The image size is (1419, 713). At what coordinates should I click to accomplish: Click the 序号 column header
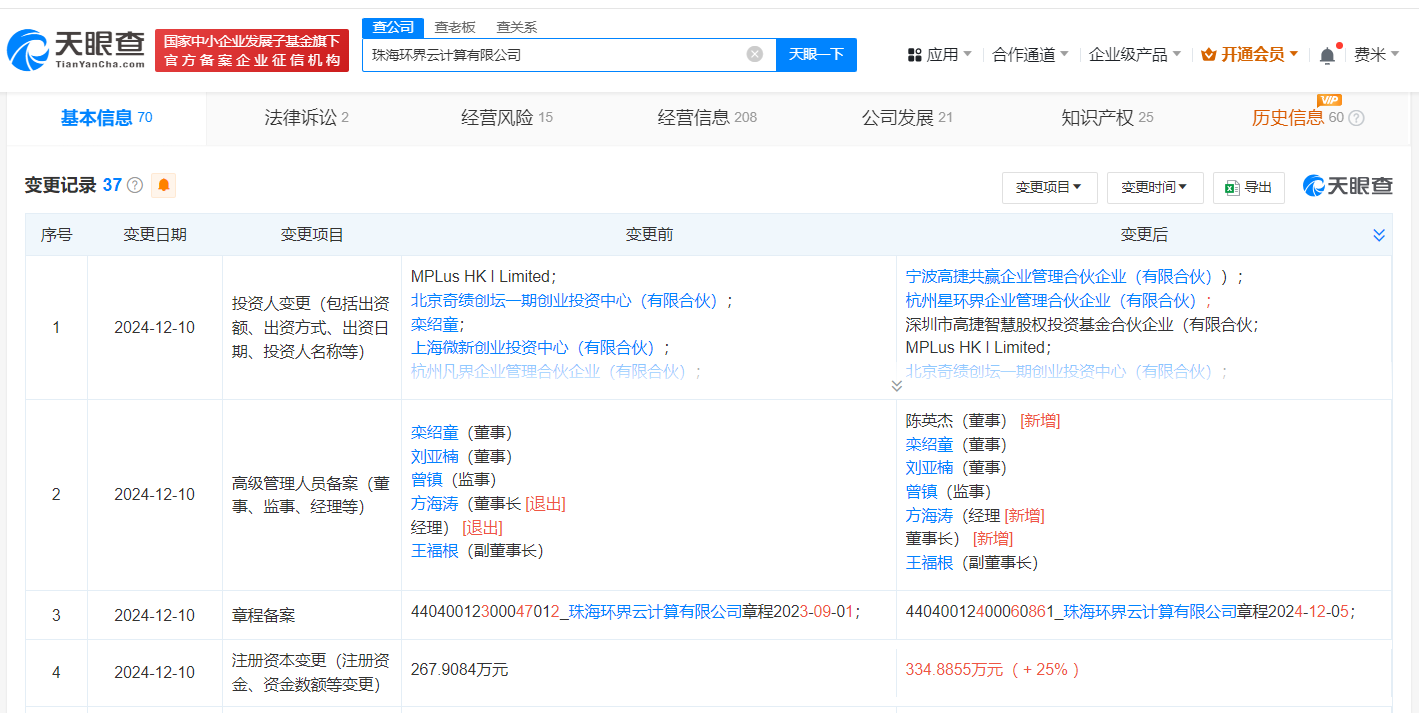pyautogui.click(x=56, y=235)
